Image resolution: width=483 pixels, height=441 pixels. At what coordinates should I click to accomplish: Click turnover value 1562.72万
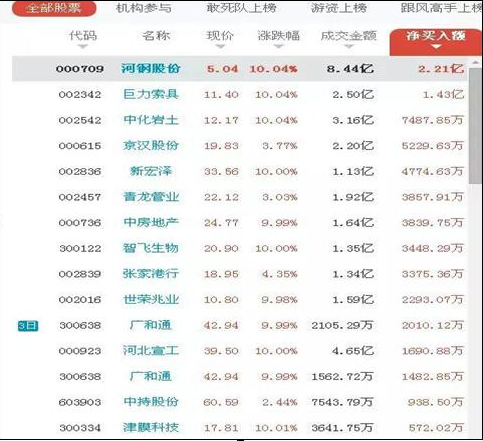point(342,377)
